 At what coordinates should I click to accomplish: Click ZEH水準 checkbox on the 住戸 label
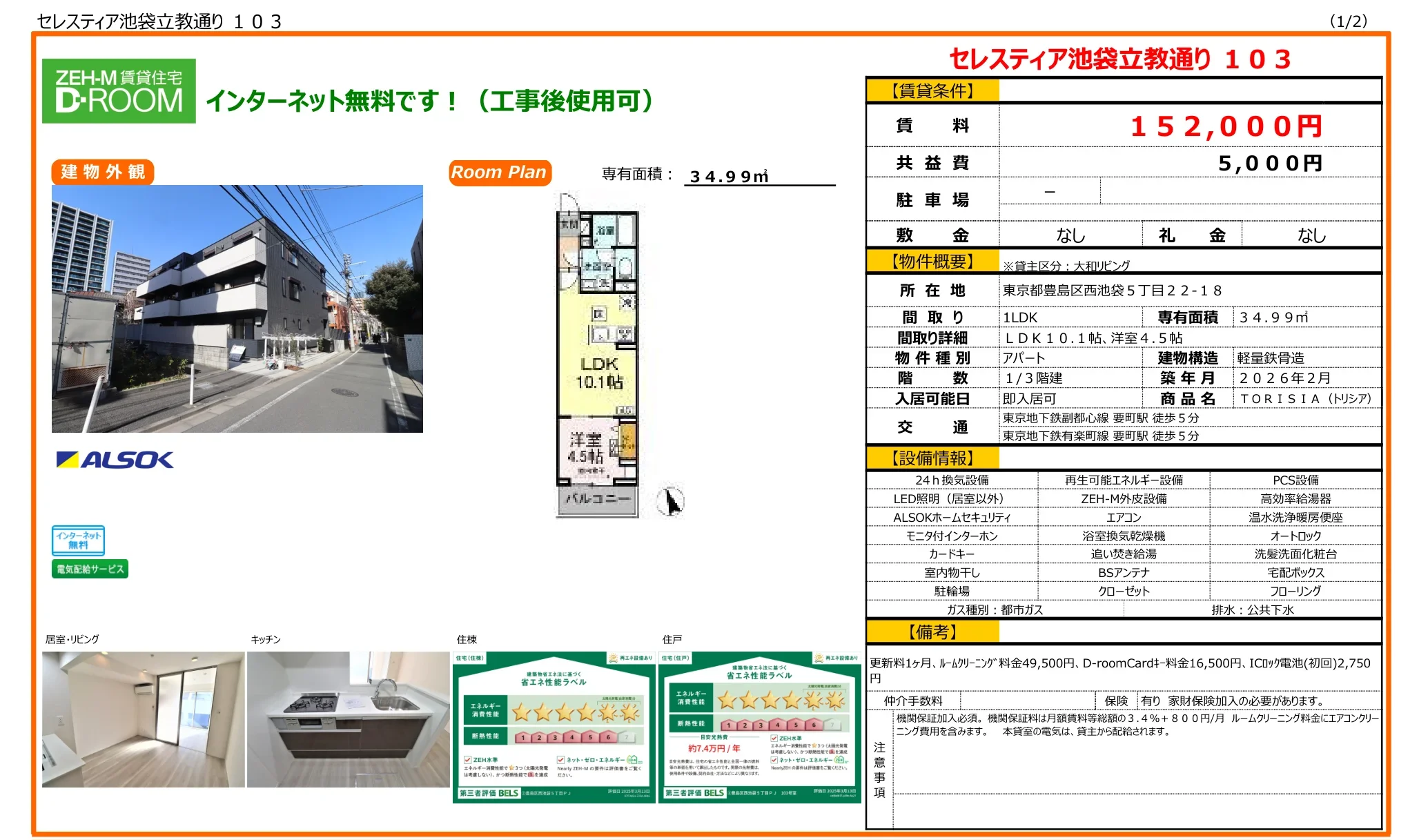[774, 738]
